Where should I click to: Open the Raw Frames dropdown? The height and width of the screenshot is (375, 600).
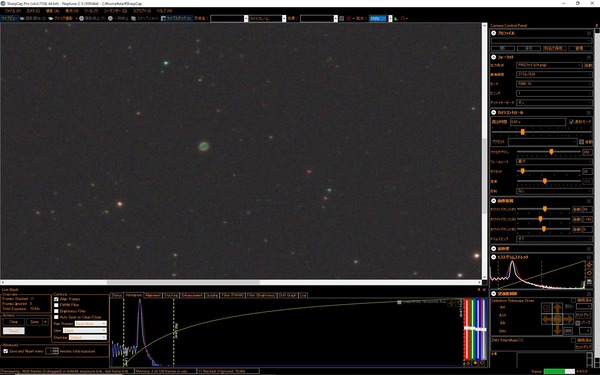point(91,324)
